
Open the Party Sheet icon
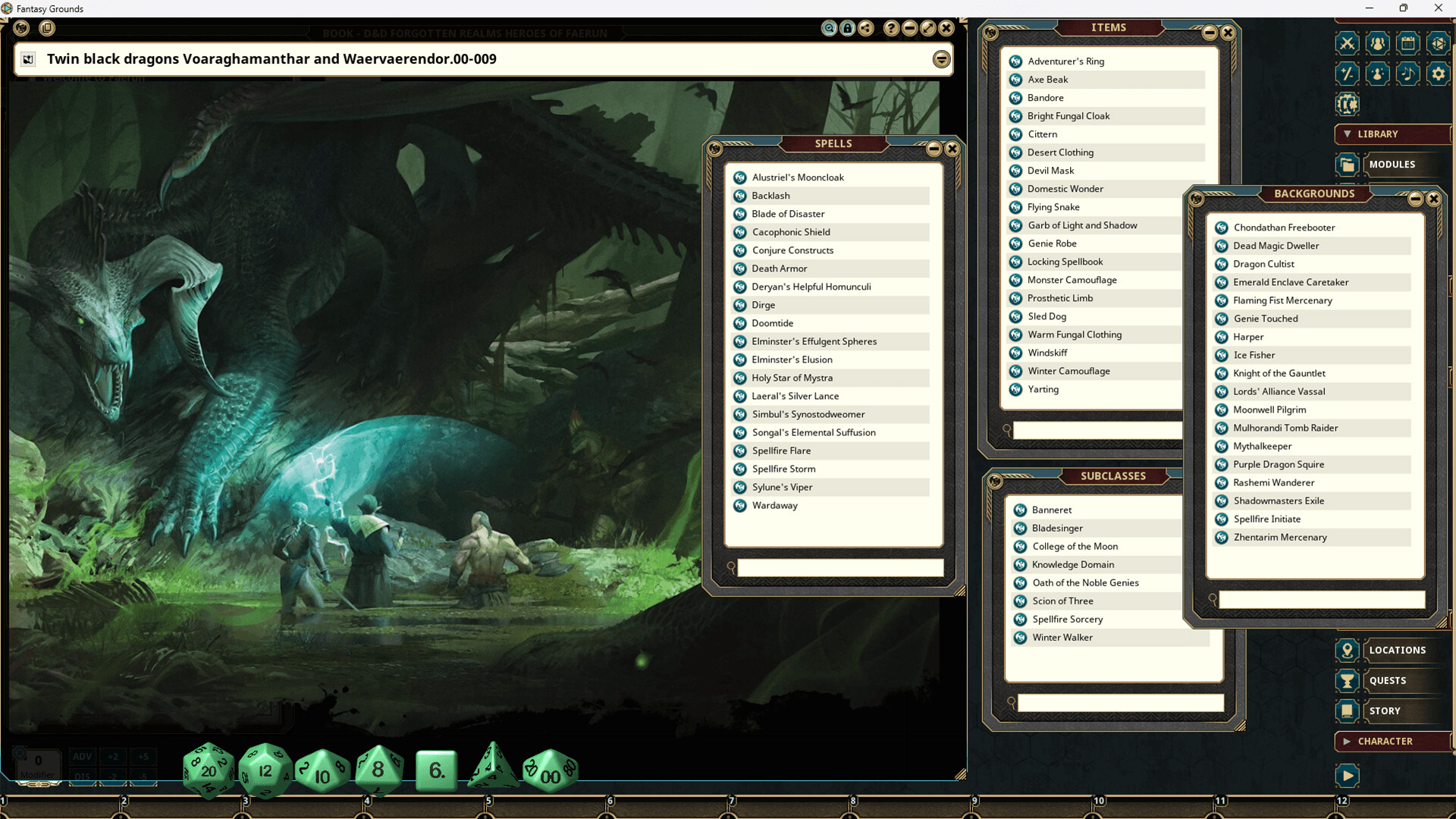click(1378, 43)
